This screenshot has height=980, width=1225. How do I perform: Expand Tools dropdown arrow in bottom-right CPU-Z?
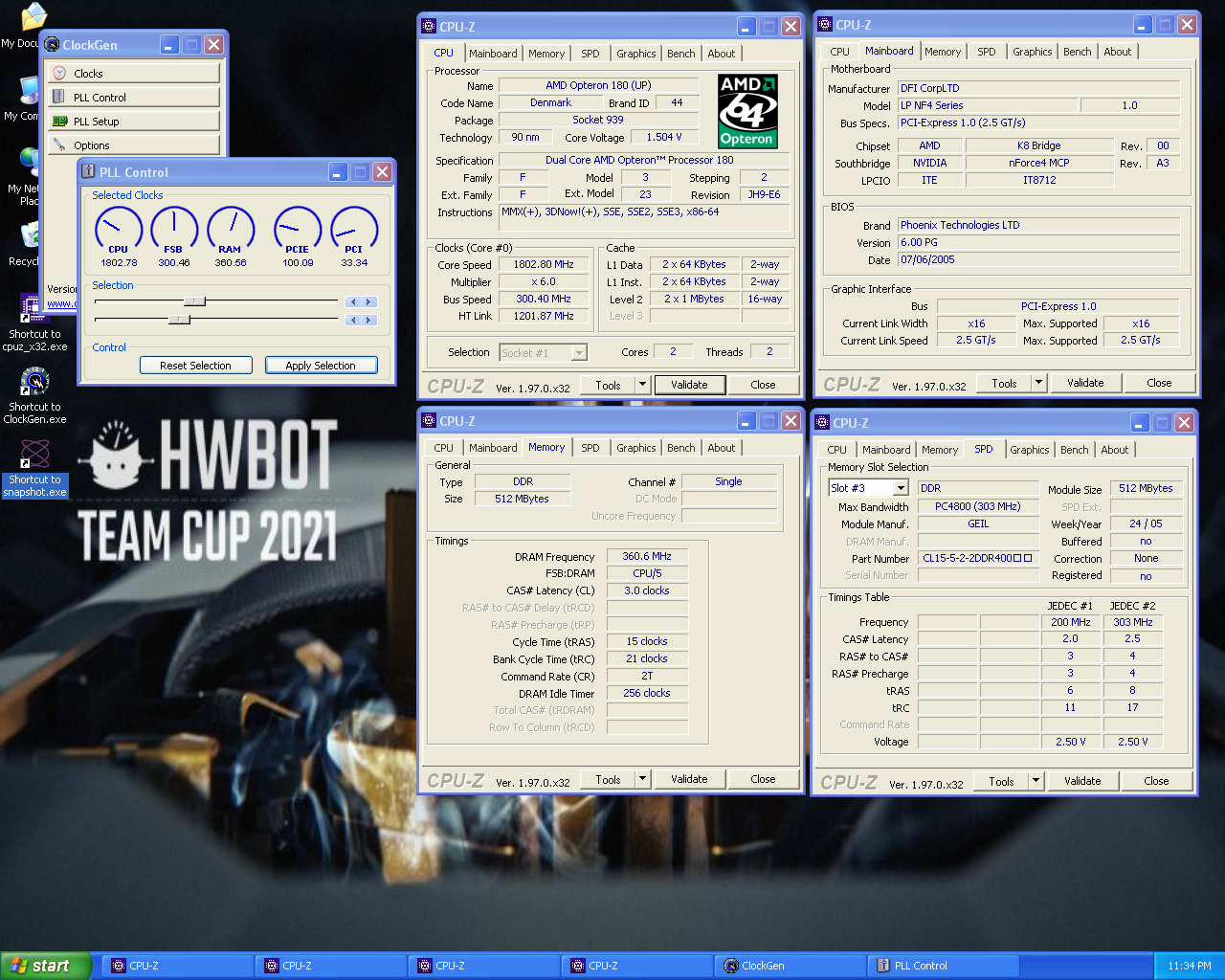(x=1036, y=781)
